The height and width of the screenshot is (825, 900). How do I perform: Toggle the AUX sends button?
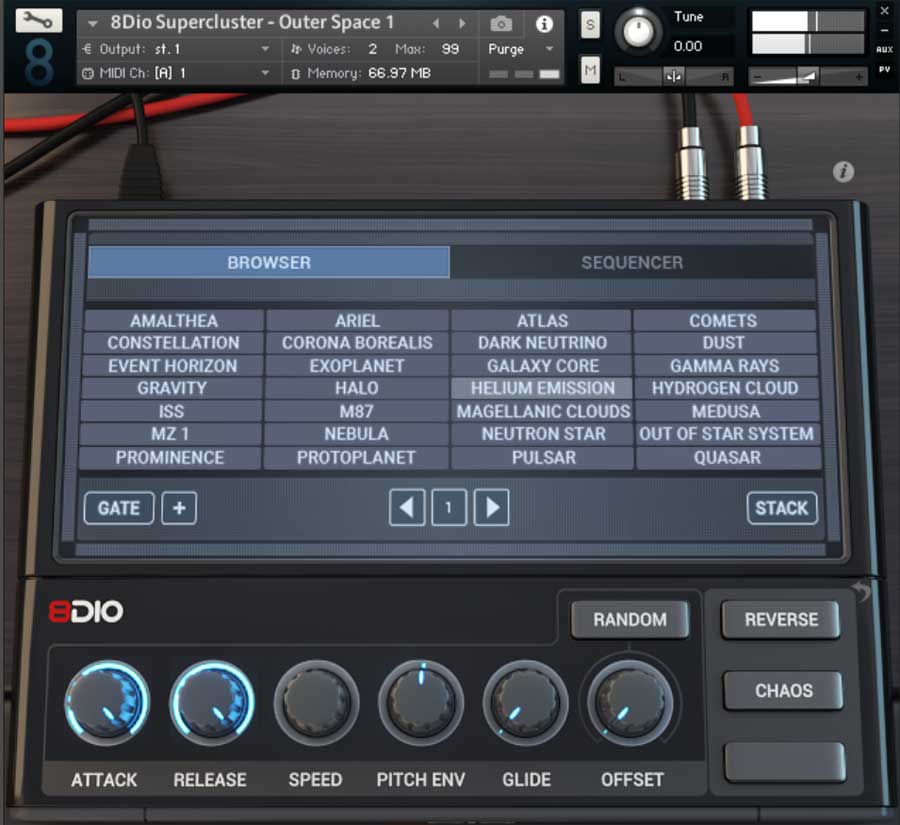[885, 49]
